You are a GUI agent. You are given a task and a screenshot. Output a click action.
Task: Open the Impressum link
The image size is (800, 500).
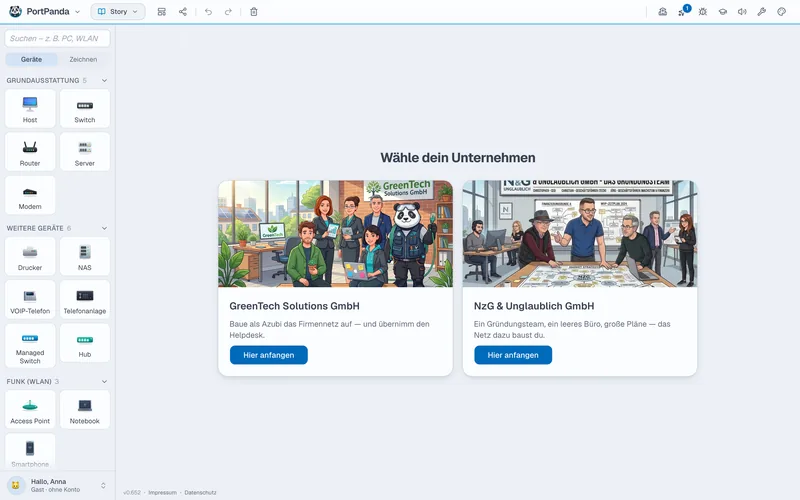click(162, 493)
